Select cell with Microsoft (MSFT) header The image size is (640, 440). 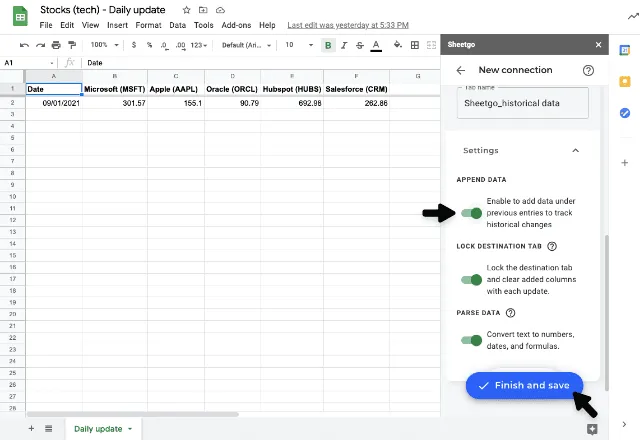coord(115,89)
